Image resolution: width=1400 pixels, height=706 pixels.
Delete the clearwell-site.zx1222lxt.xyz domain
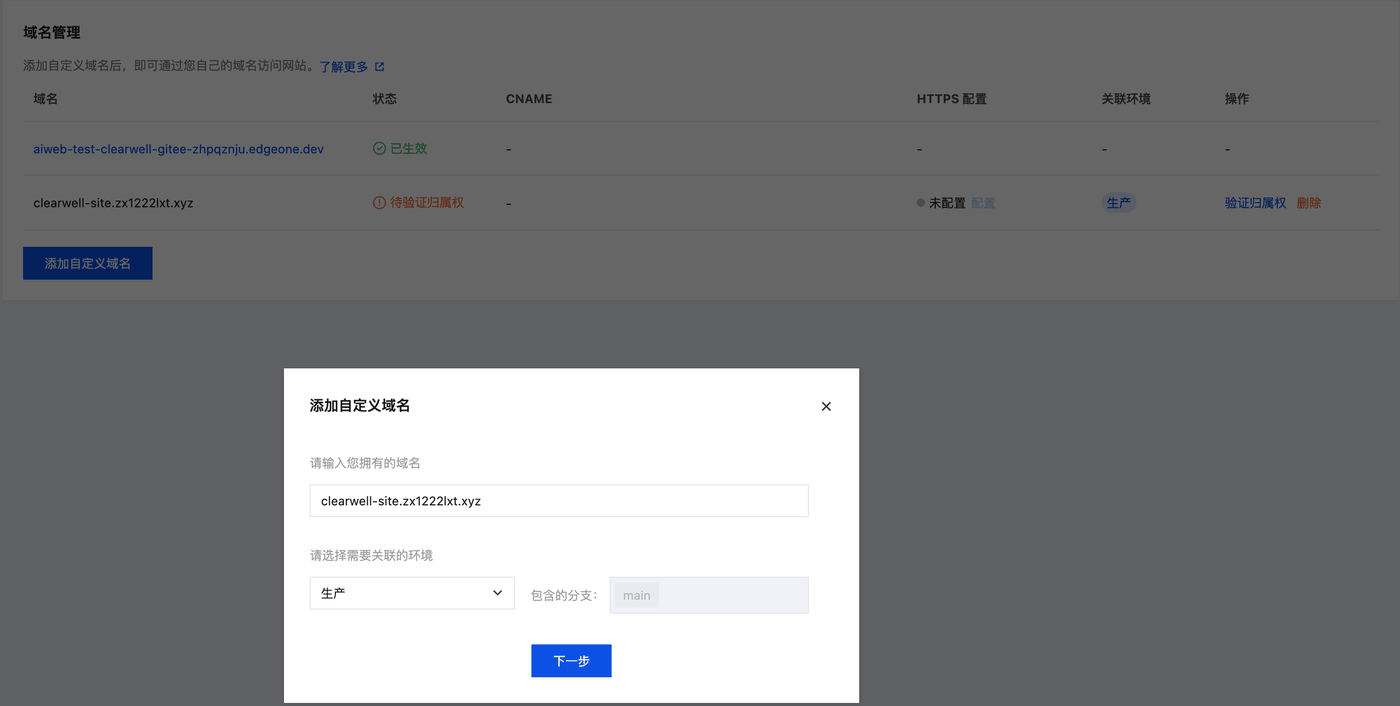pyautogui.click(x=1309, y=203)
